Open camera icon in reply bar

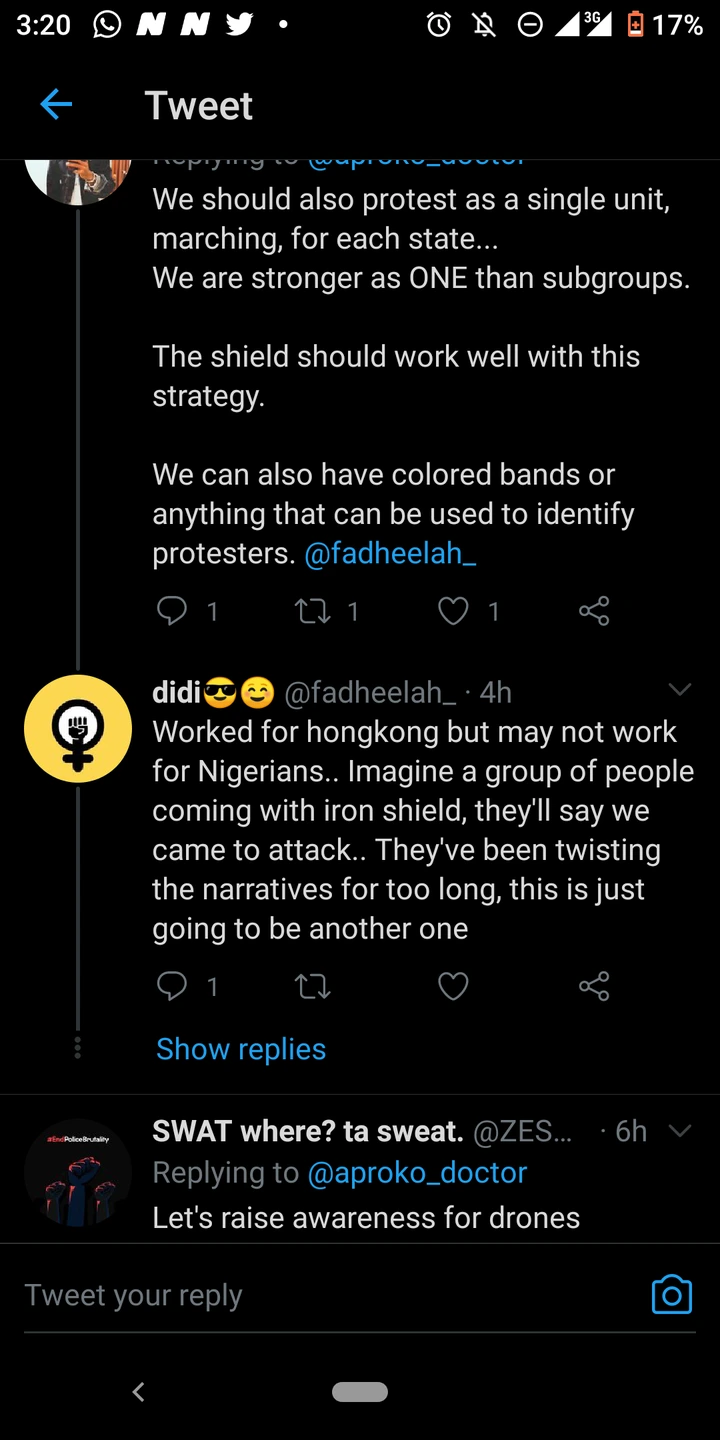671,1294
